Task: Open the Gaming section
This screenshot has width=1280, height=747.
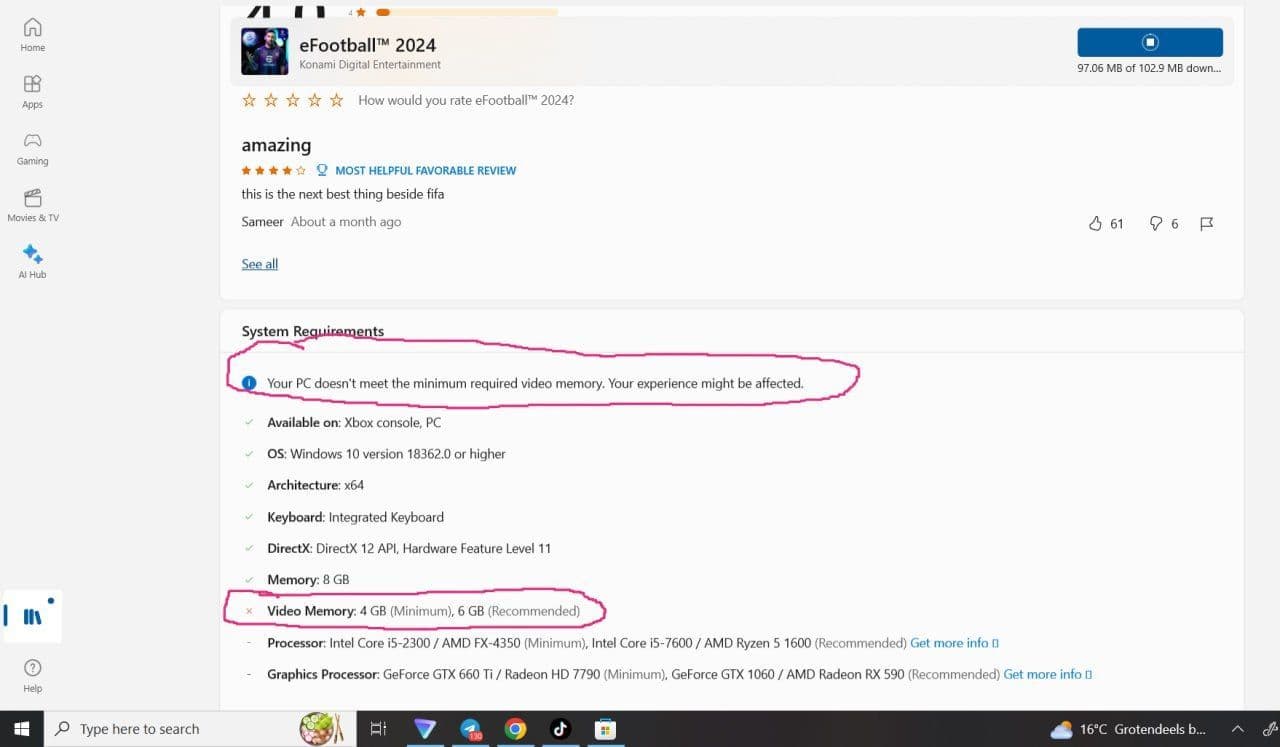Action: pos(33,148)
